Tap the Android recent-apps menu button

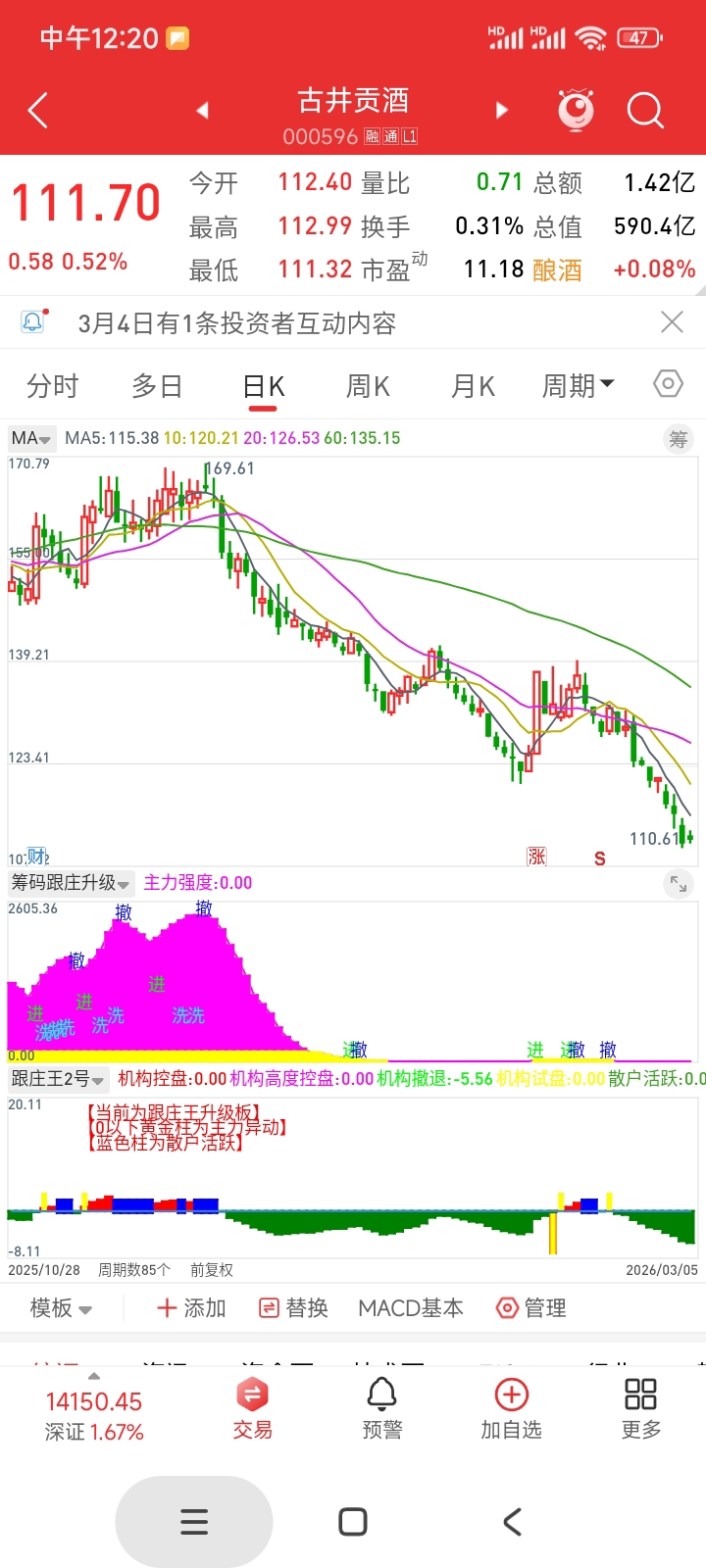tap(194, 1522)
